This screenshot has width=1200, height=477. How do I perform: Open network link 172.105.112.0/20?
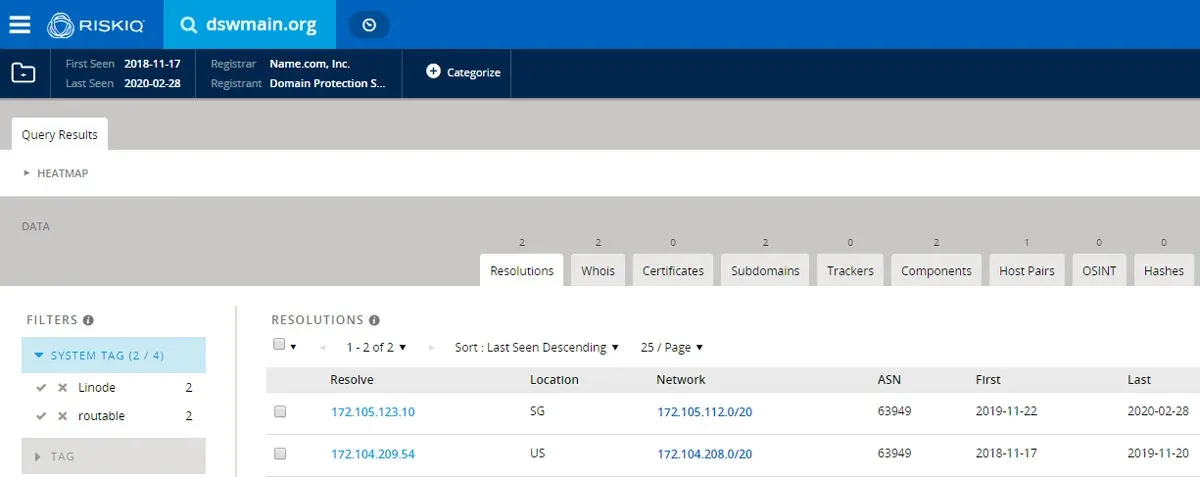pyautogui.click(x=704, y=411)
